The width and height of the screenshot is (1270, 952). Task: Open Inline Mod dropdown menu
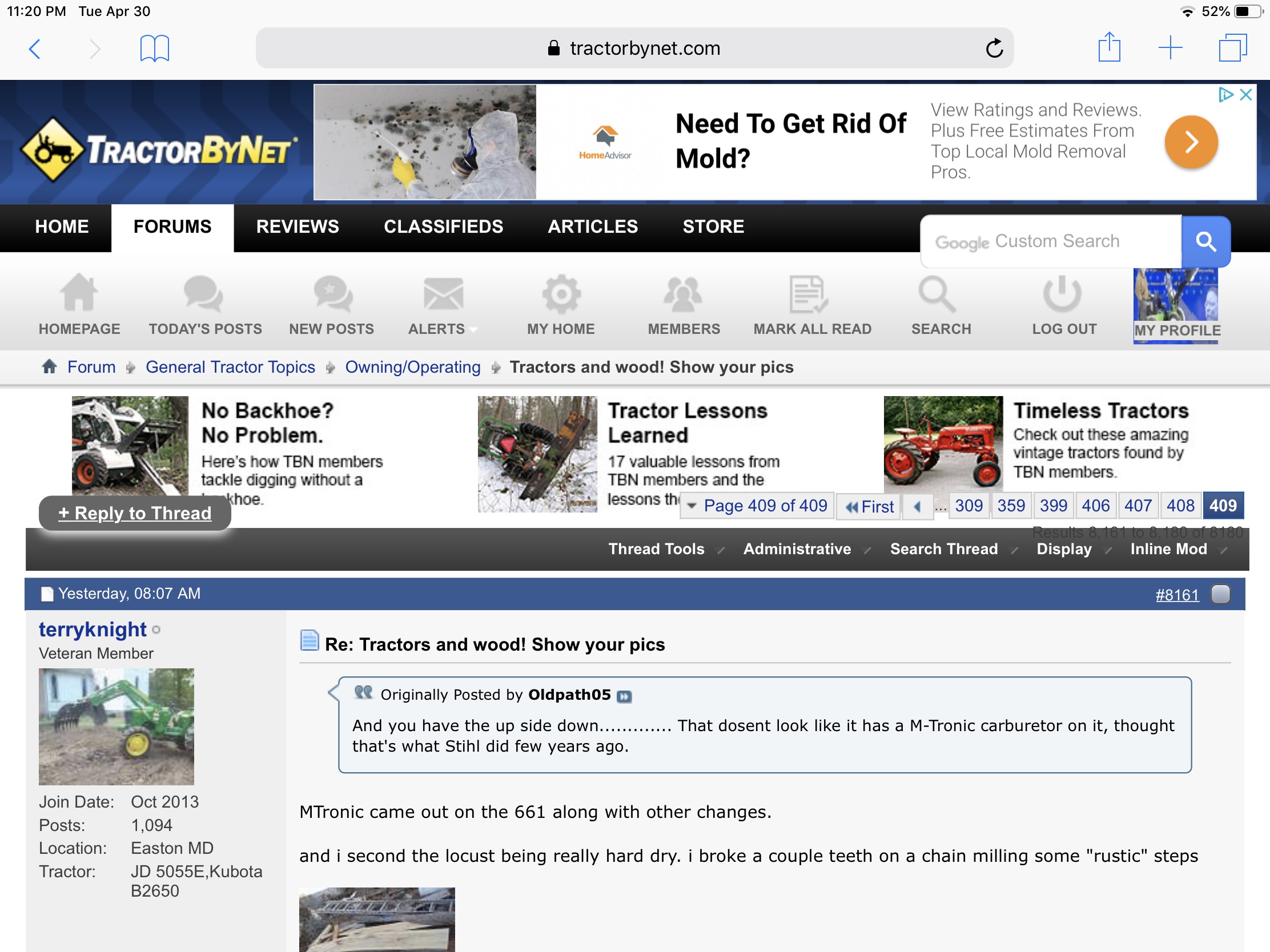point(1178,549)
